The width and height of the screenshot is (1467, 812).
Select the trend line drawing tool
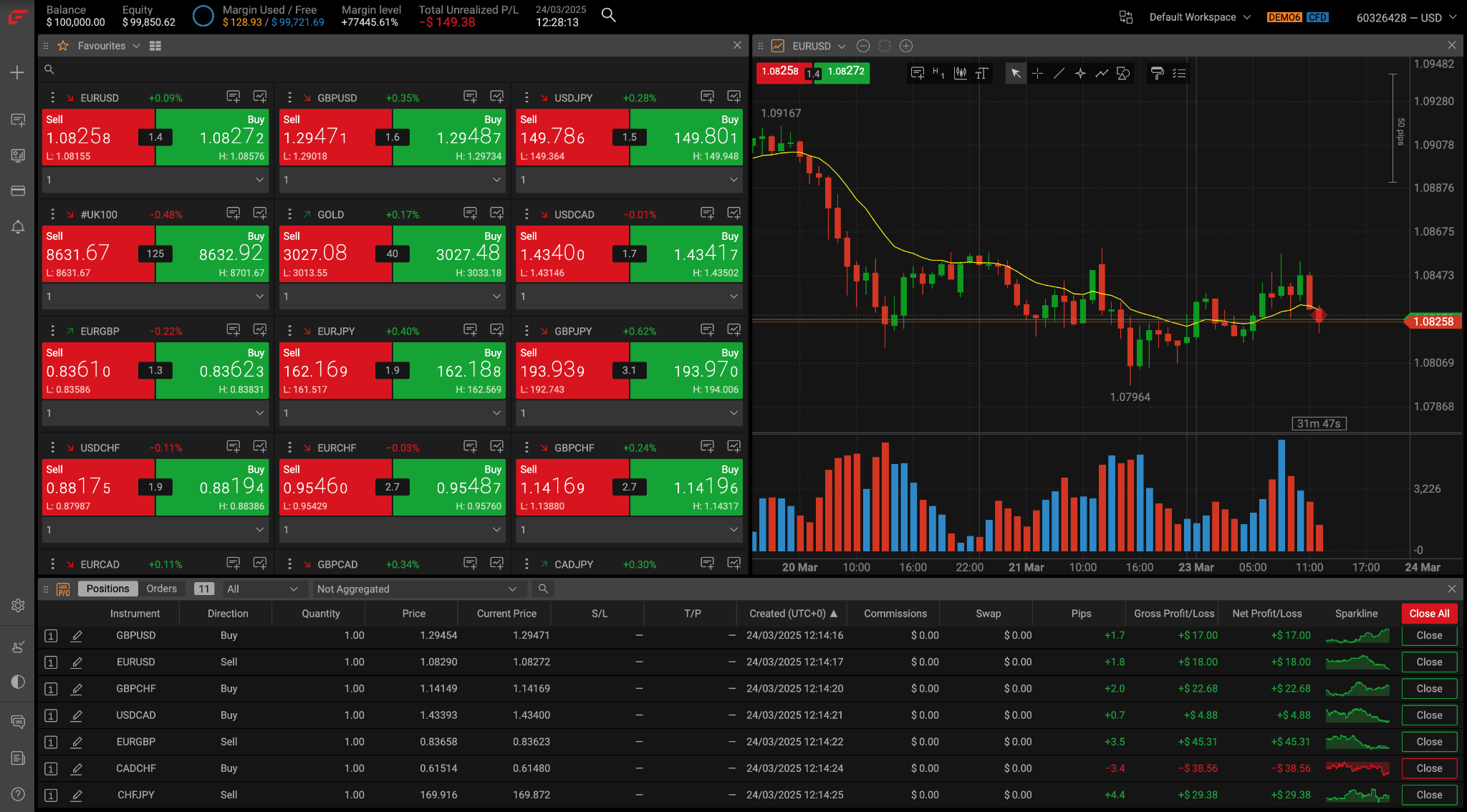point(1059,73)
